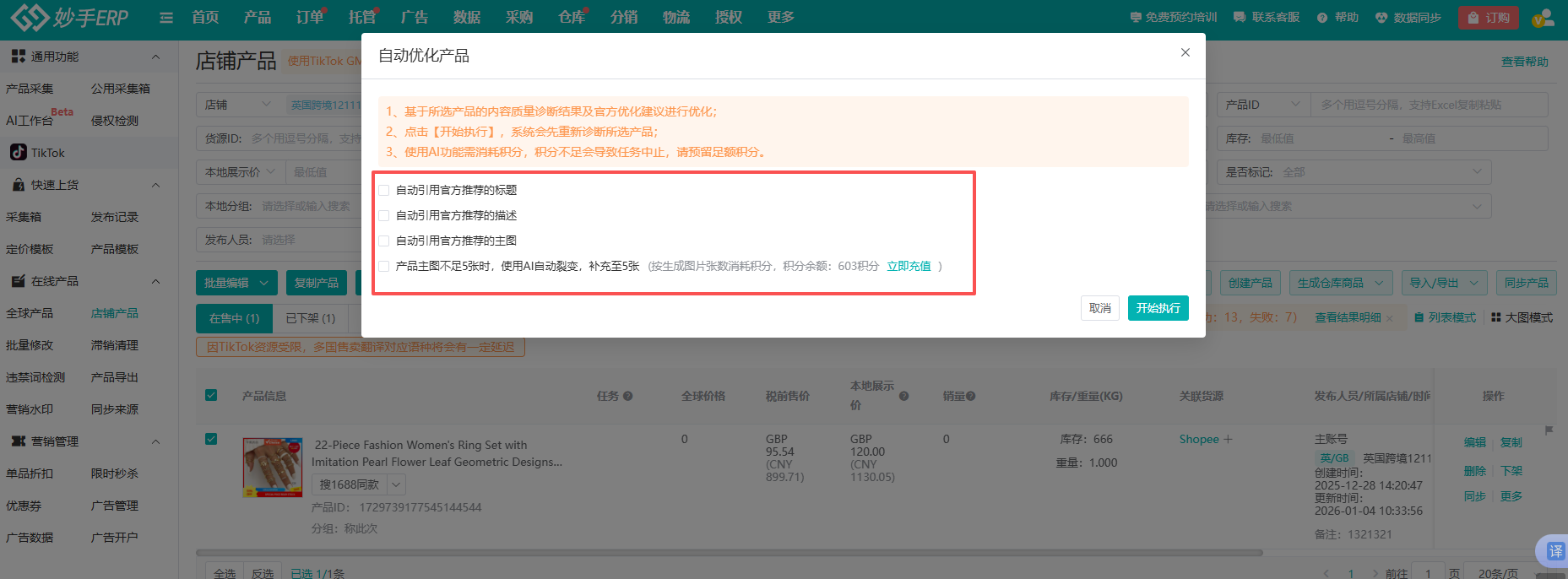
Task: Check 自动引用官方推荐的描述
Action: (384, 215)
